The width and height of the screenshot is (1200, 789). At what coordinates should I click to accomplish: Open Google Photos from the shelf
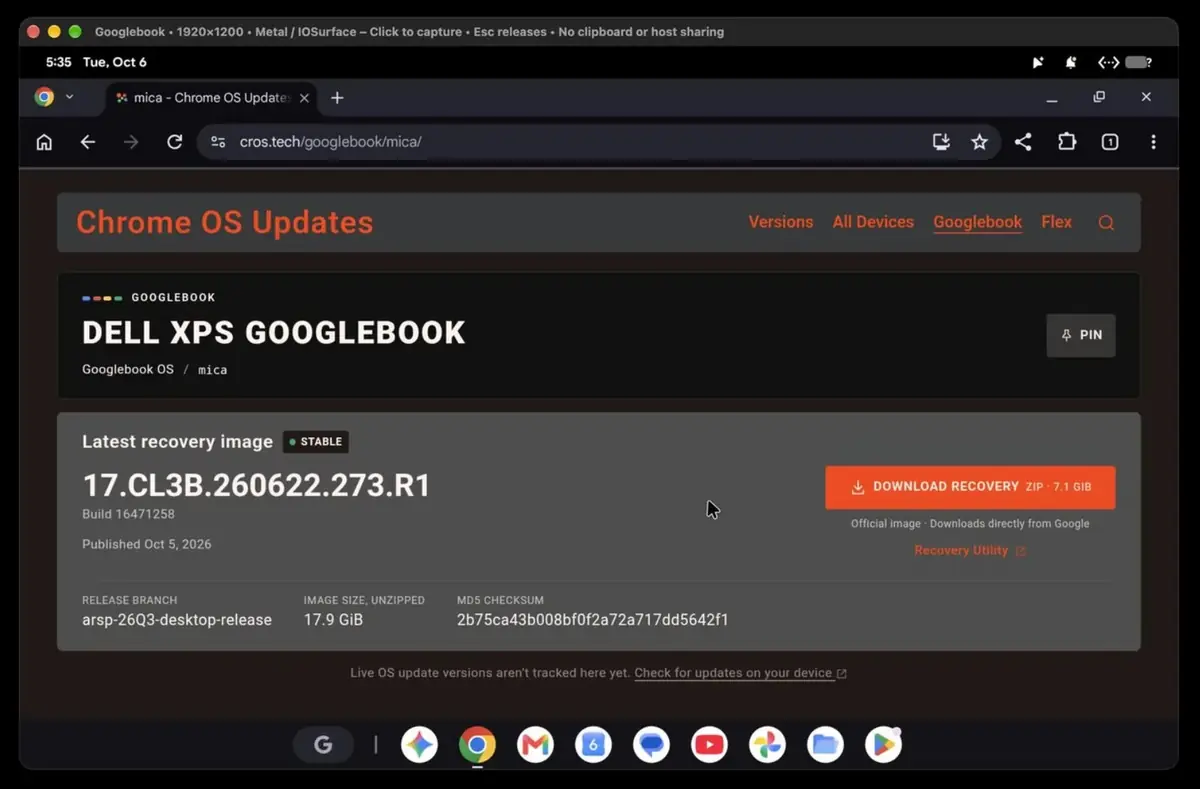(768, 744)
